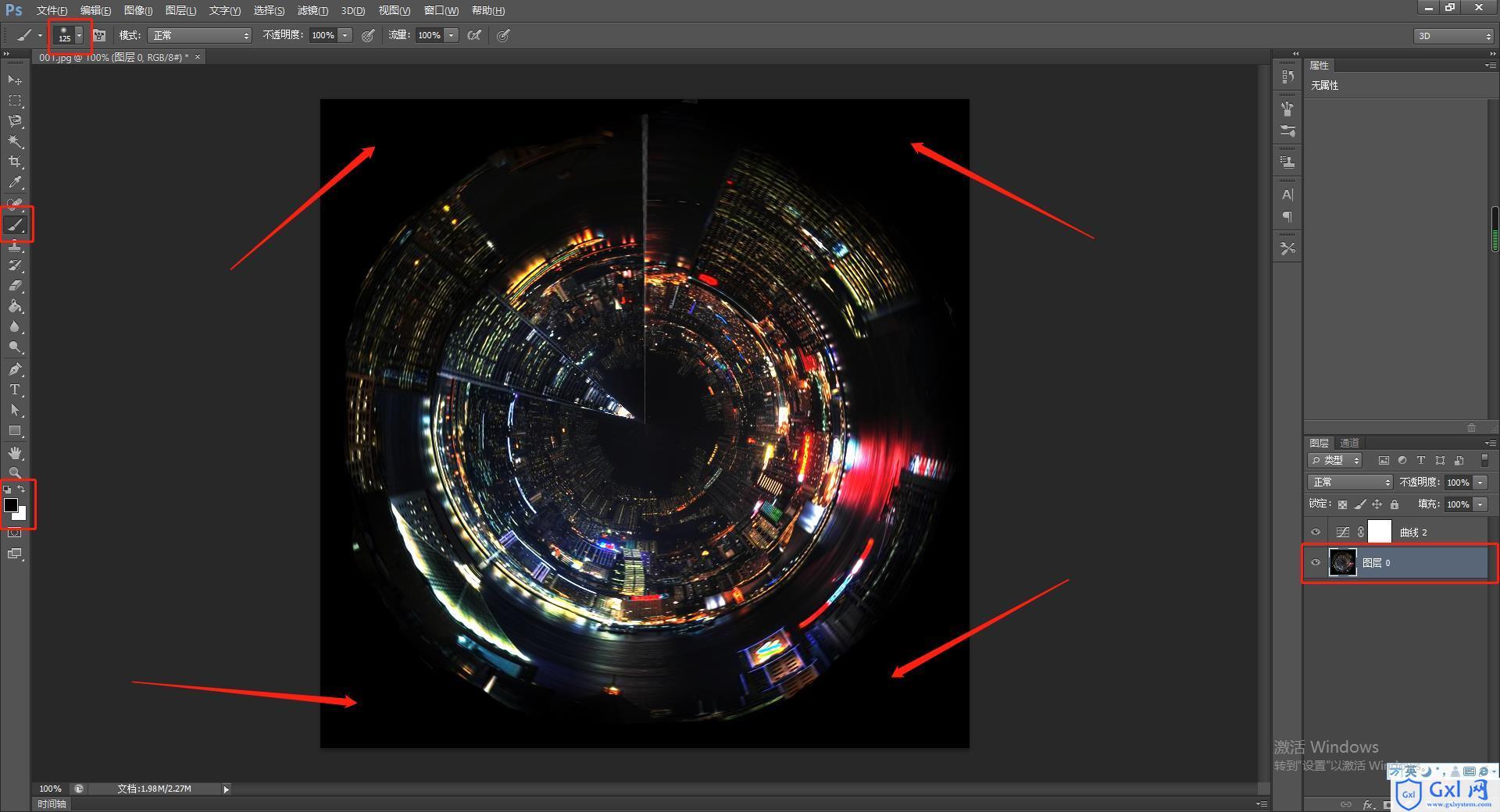Toggle pressure for size button
The width and height of the screenshot is (1500, 812).
coord(503,35)
